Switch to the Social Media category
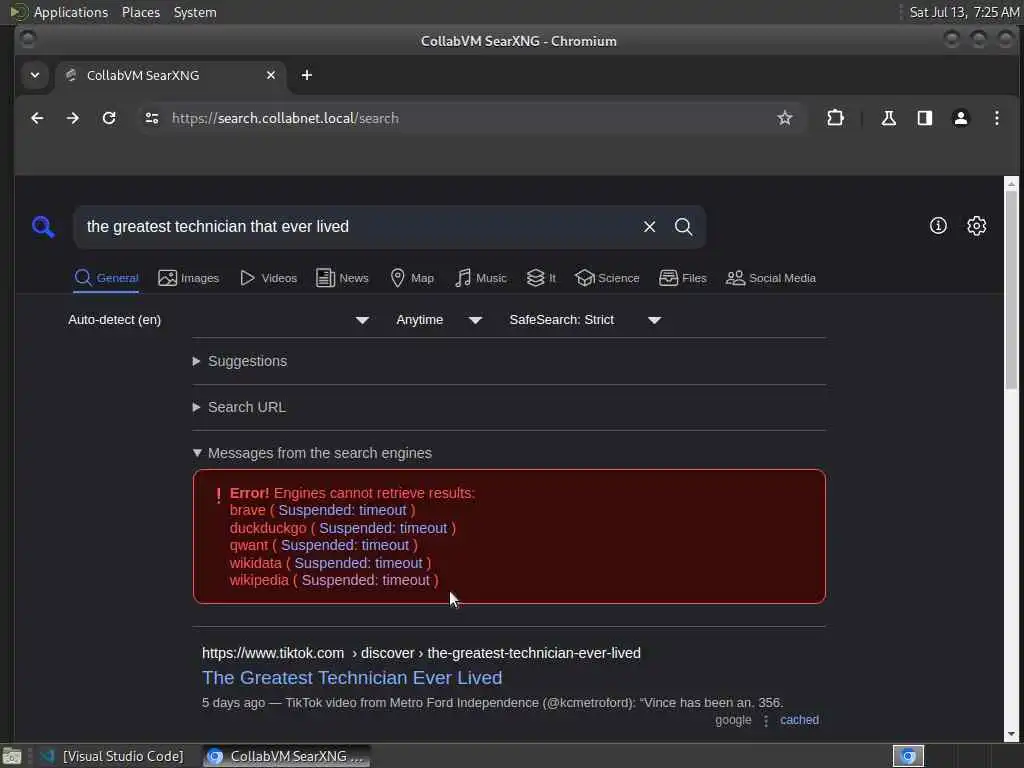This screenshot has width=1024, height=768. coord(771,278)
